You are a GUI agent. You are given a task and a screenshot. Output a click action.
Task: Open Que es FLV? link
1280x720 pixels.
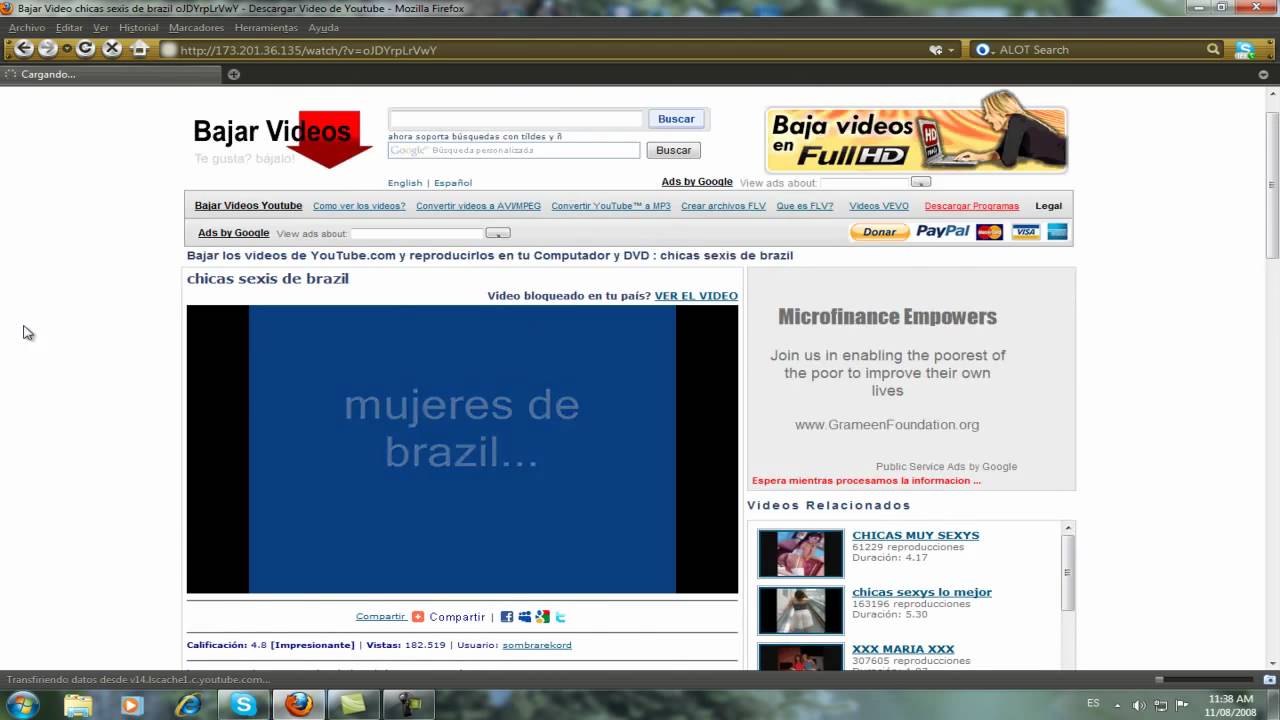tap(805, 206)
